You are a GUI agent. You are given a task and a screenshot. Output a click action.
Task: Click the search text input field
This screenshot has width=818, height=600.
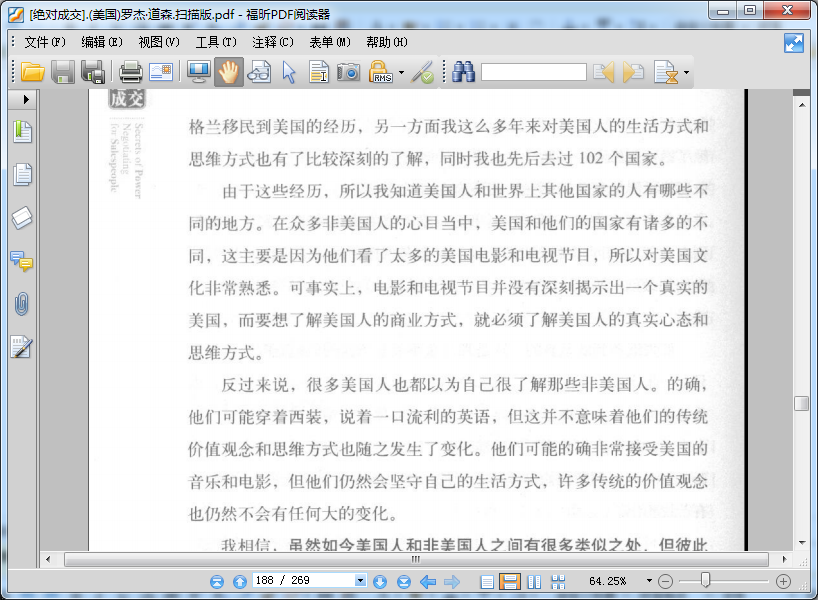(x=534, y=73)
